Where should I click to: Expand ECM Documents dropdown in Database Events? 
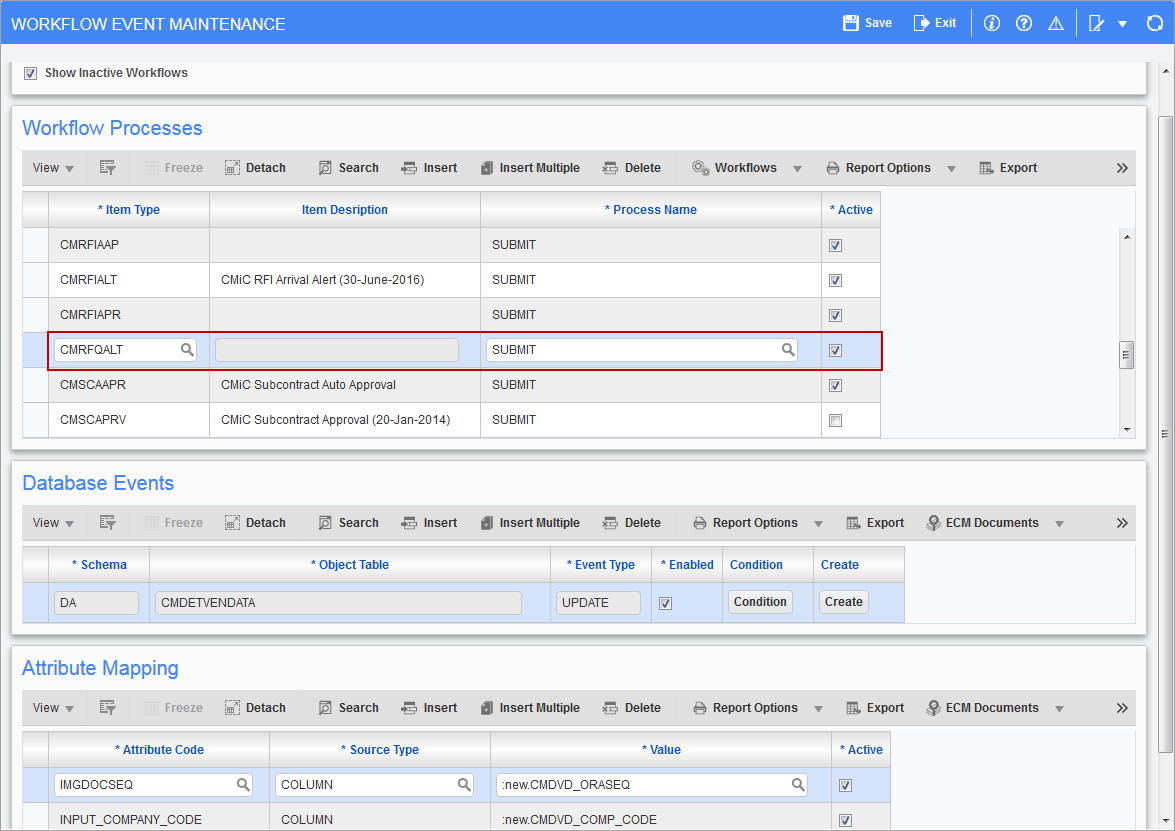[x=1060, y=524]
